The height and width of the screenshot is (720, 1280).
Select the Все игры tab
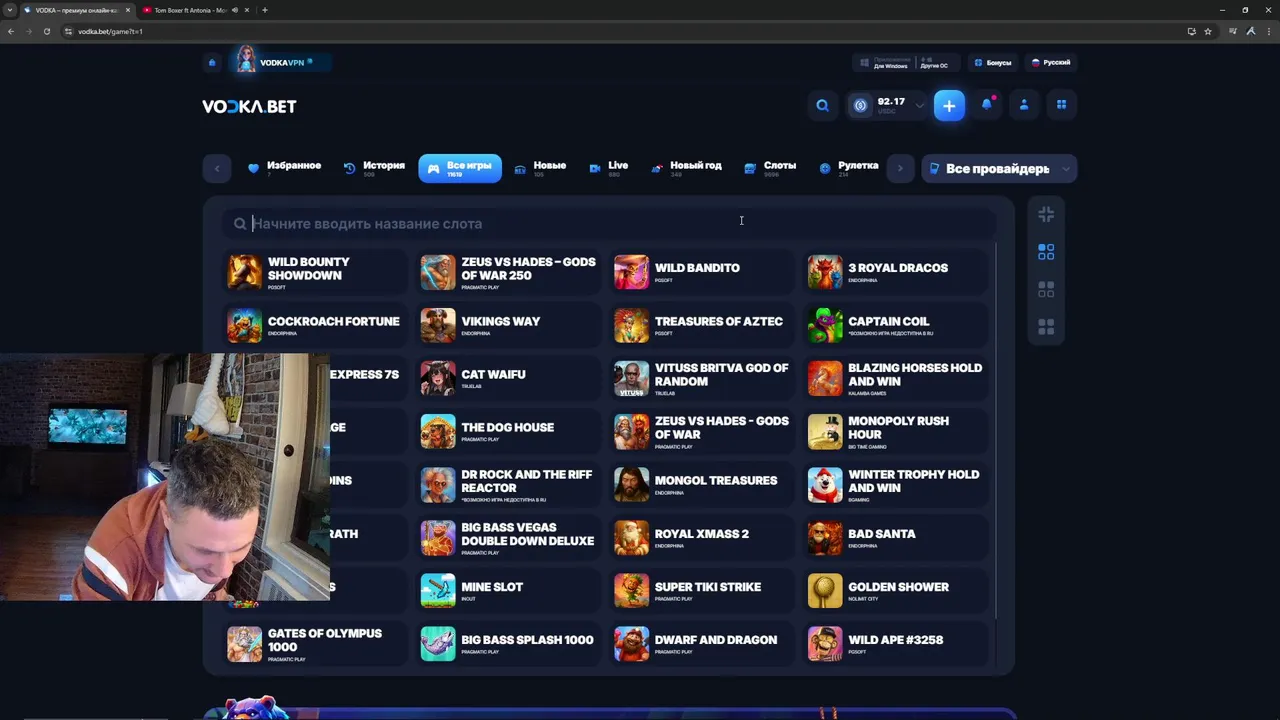(460, 168)
